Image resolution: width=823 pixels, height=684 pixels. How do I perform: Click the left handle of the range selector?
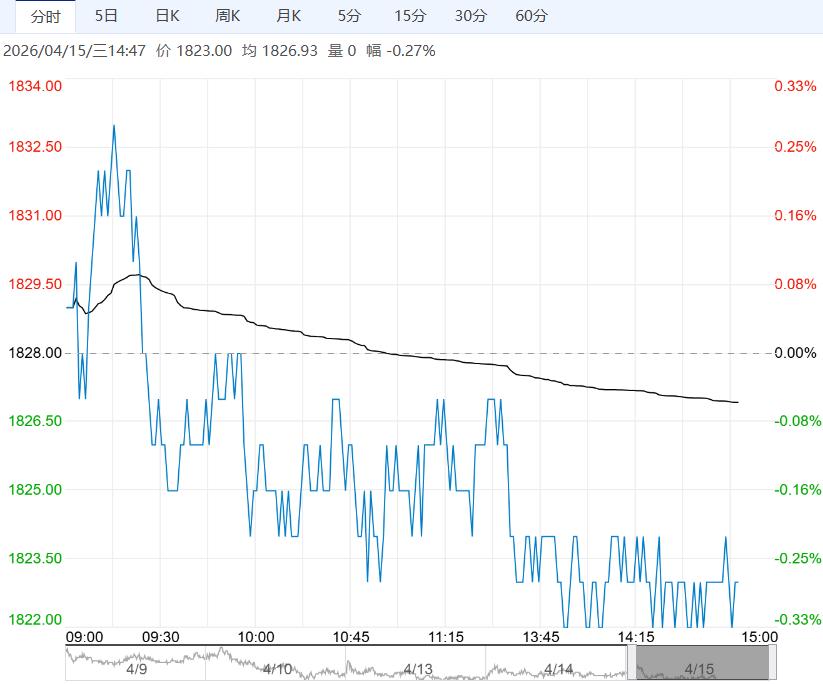(x=631, y=661)
